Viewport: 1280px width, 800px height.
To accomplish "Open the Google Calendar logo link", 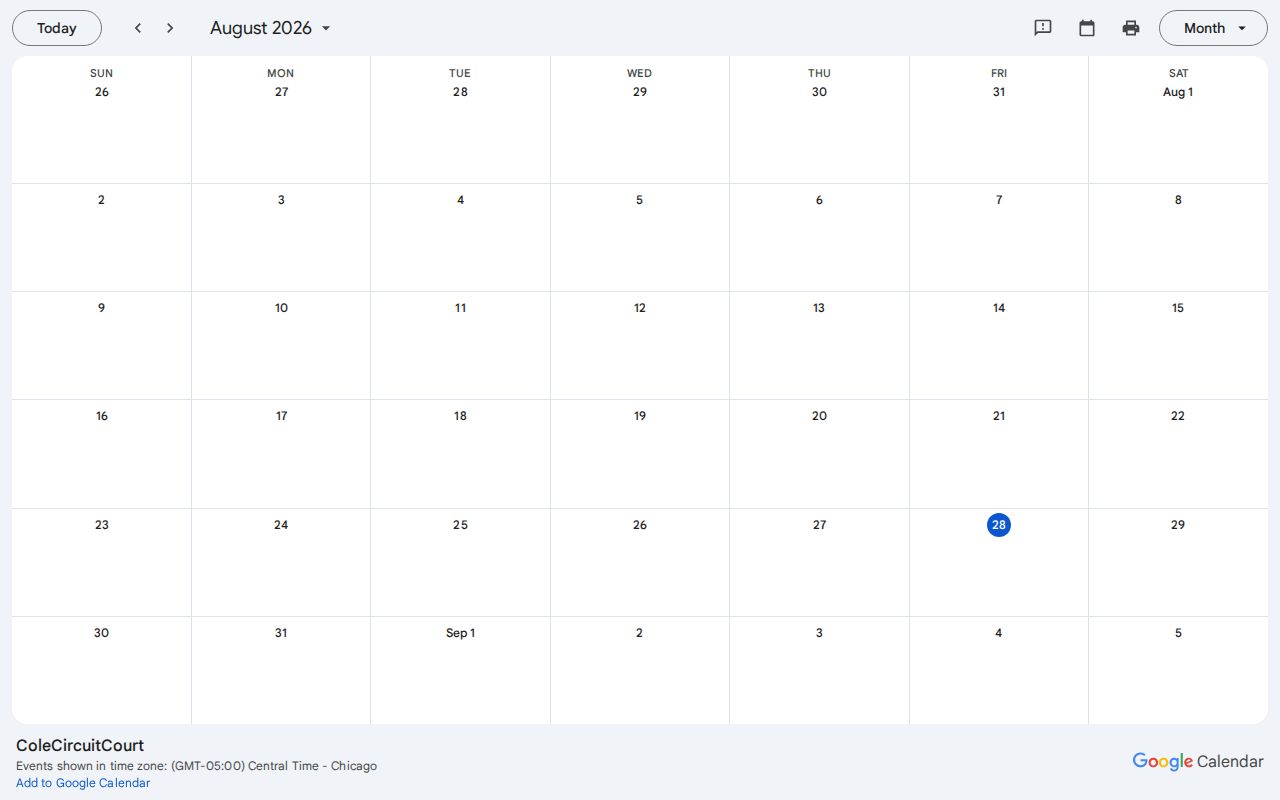I will [x=1198, y=761].
